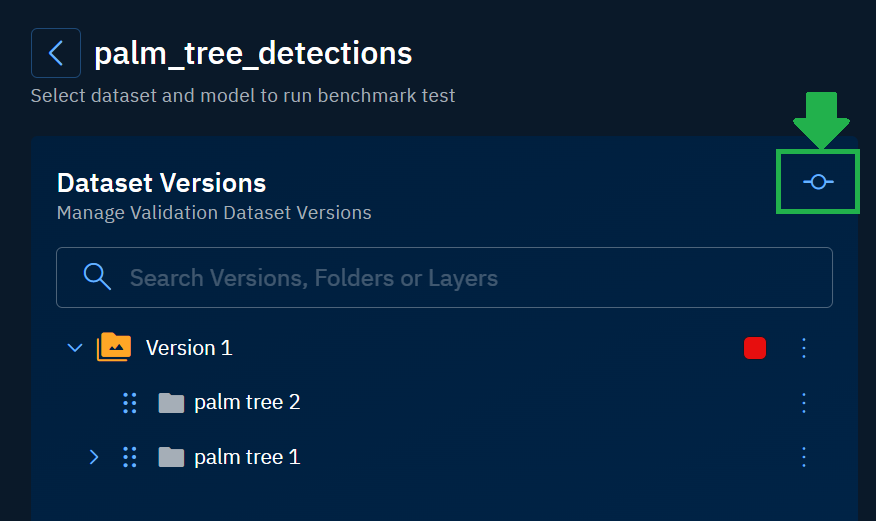The height and width of the screenshot is (521, 876).
Task: Click palm tree 2 drag handle
Action: coord(129,402)
